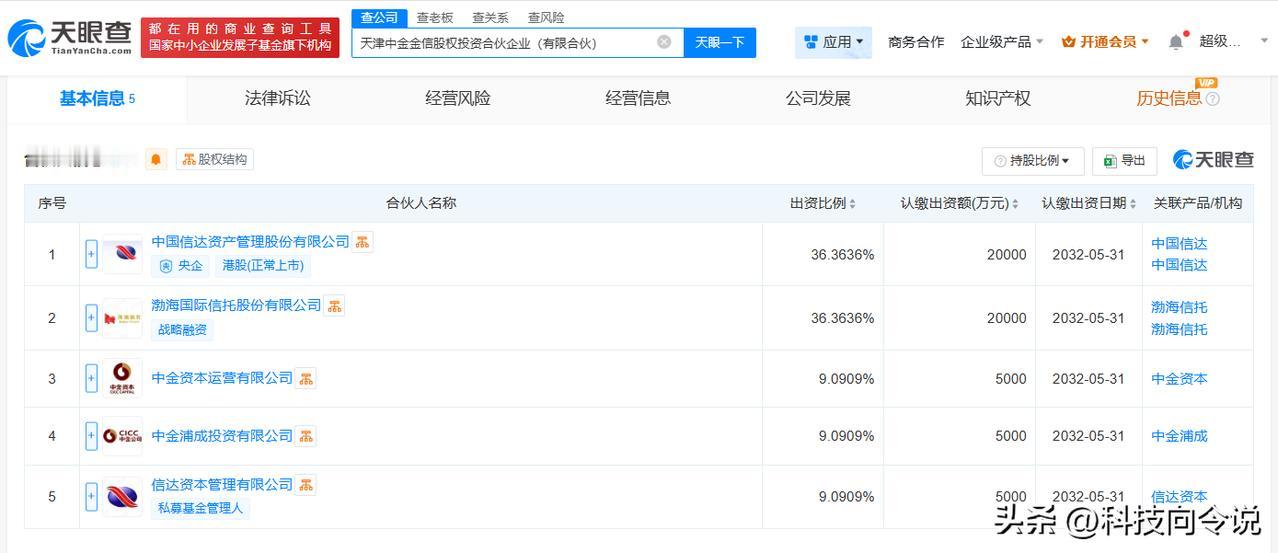
Task: Open the 历史信息 VIP tab
Action: [x=1169, y=98]
